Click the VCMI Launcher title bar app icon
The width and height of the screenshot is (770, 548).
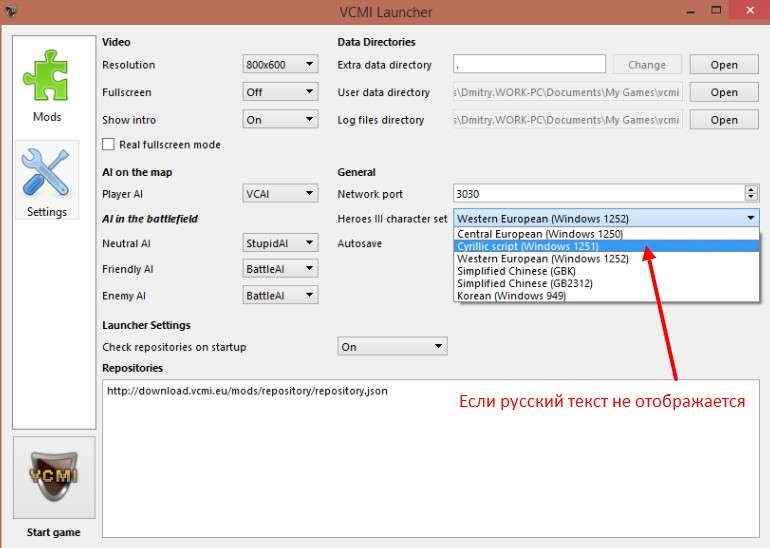click(x=12, y=11)
